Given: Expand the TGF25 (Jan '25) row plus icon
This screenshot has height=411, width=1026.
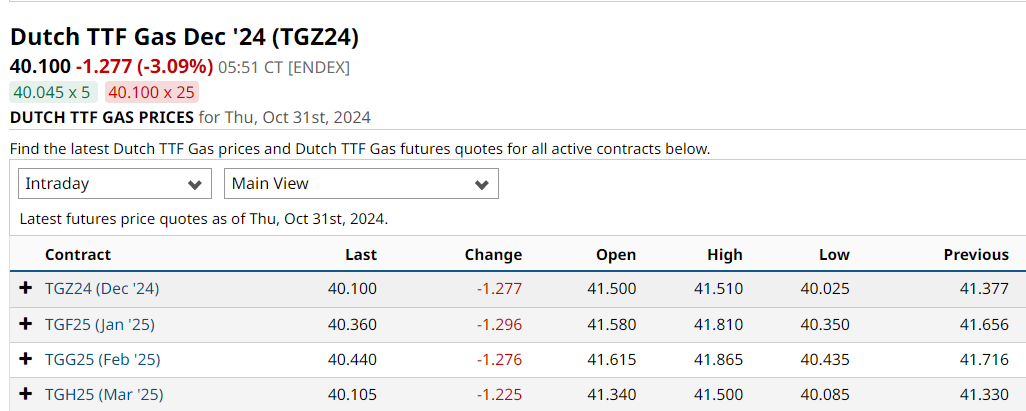Looking at the screenshot, I should (26, 324).
